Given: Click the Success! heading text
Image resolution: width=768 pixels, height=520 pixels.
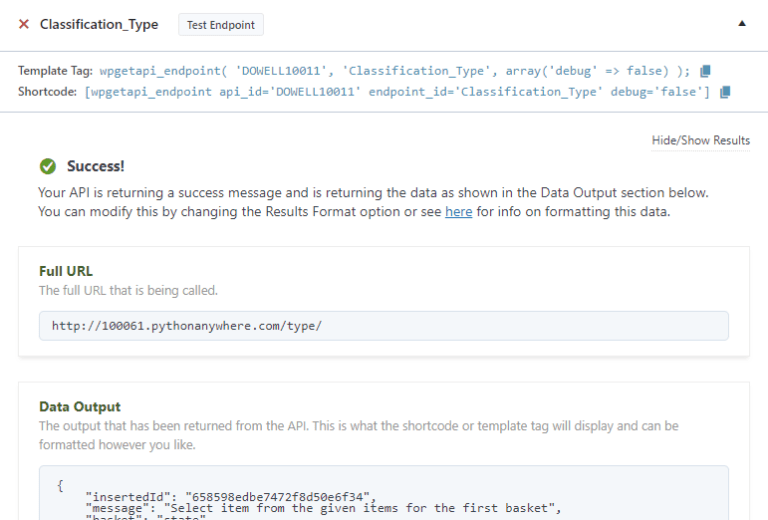Looking at the screenshot, I should click(96, 166).
